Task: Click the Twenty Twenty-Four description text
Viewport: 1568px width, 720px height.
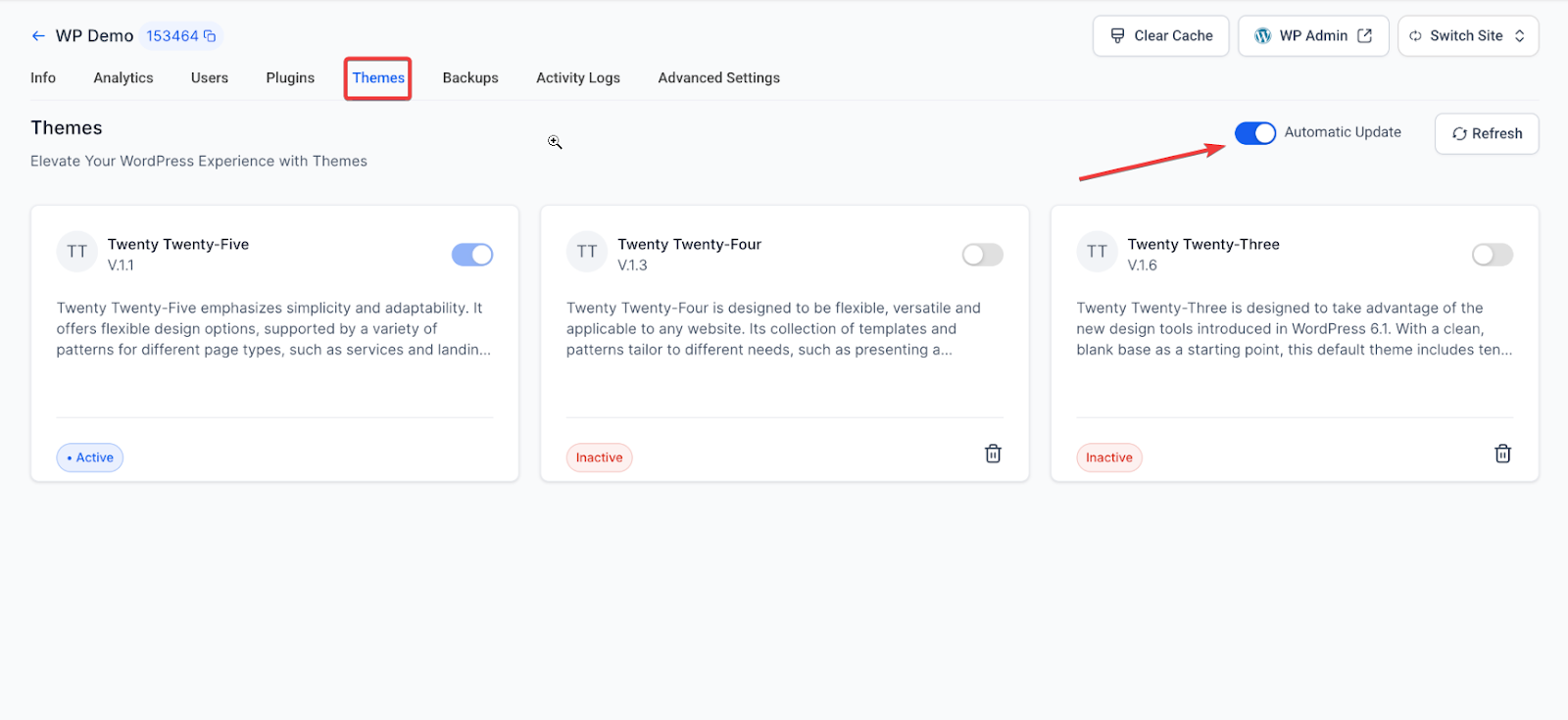Action: 773,329
